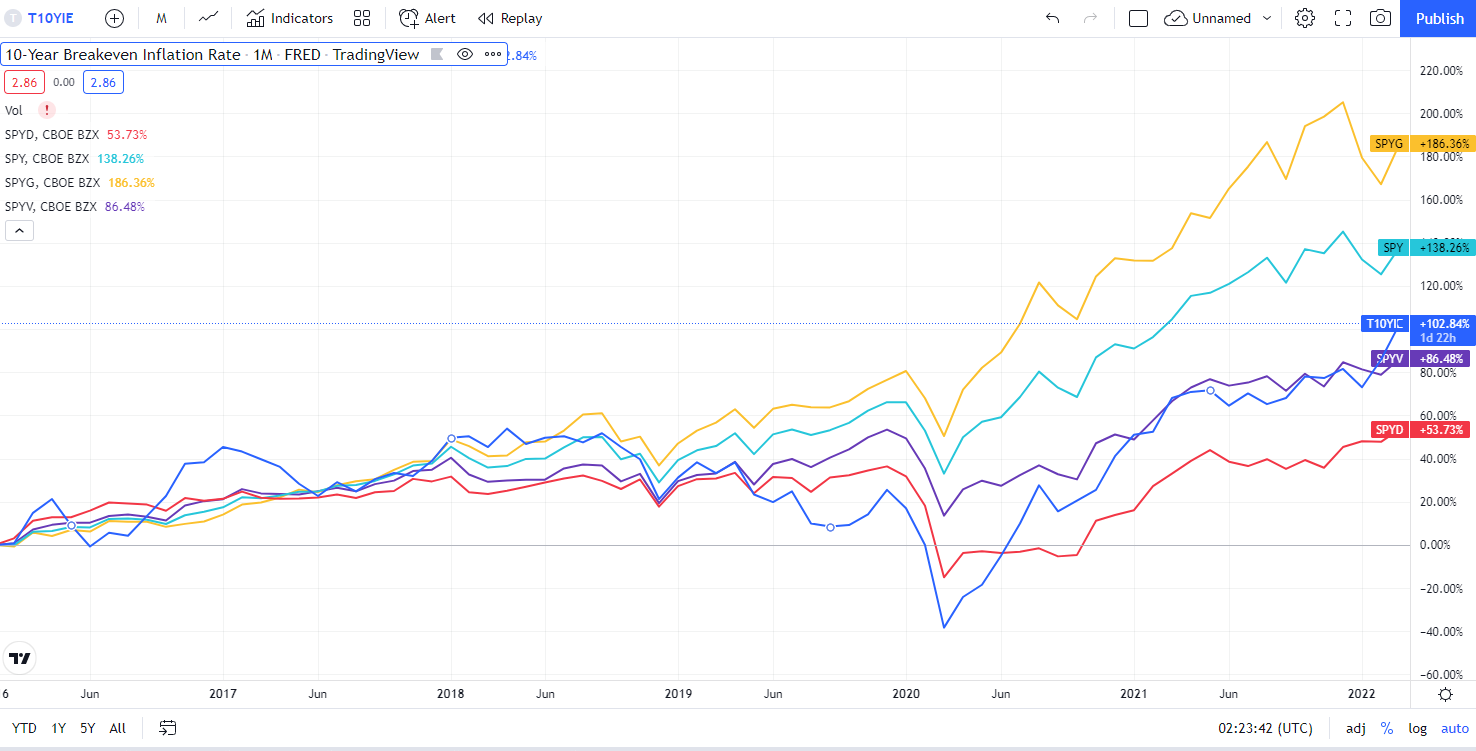Toggle adj adjusted data
Image resolution: width=1476 pixels, height=751 pixels.
(1356, 728)
